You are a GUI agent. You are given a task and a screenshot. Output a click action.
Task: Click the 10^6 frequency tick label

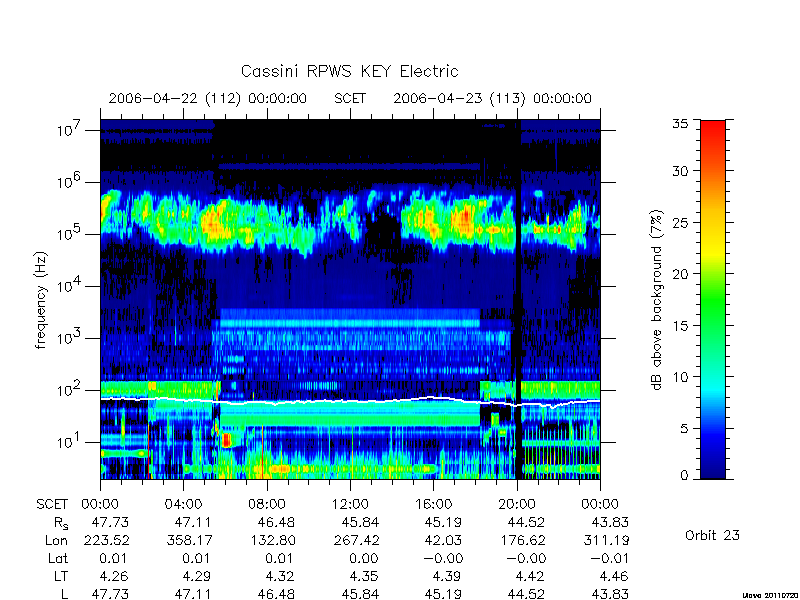70,181
